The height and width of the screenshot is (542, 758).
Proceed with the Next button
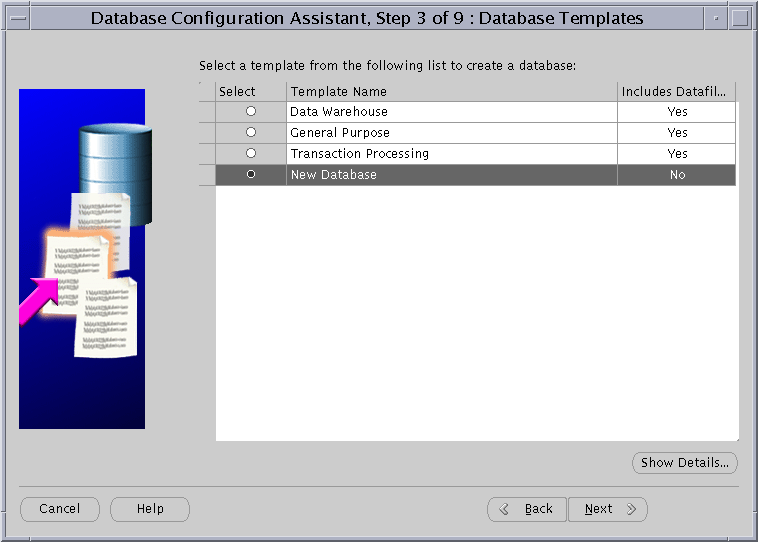(608, 509)
